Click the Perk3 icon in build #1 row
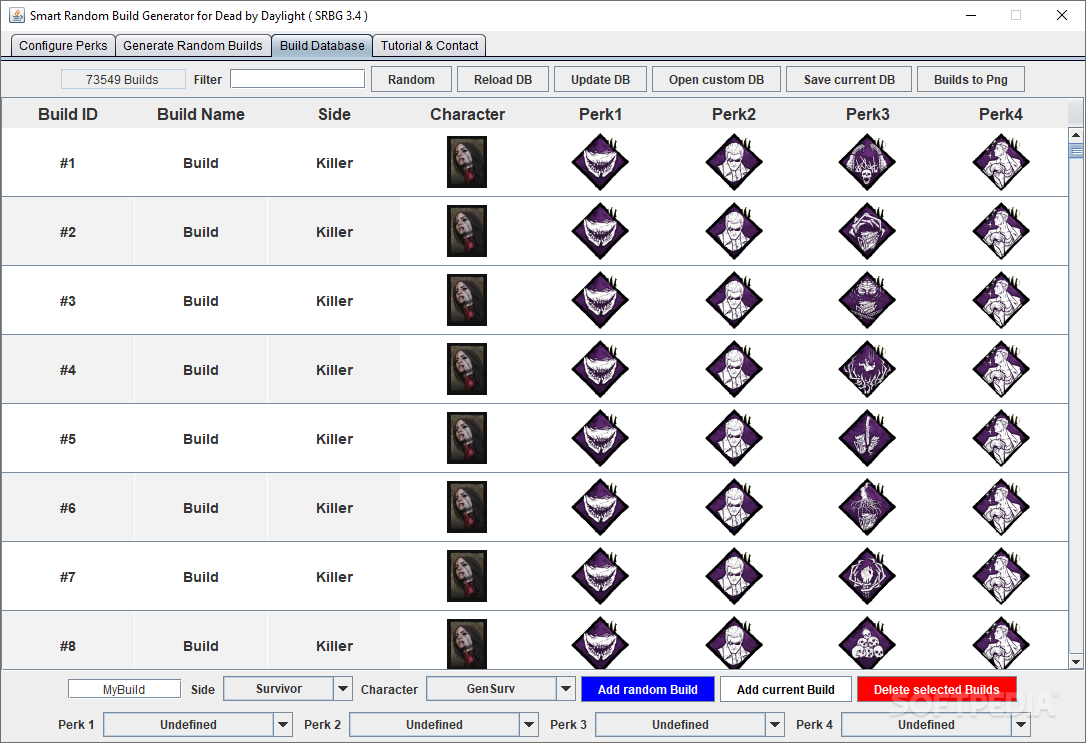The height and width of the screenshot is (743, 1086). coord(867,162)
